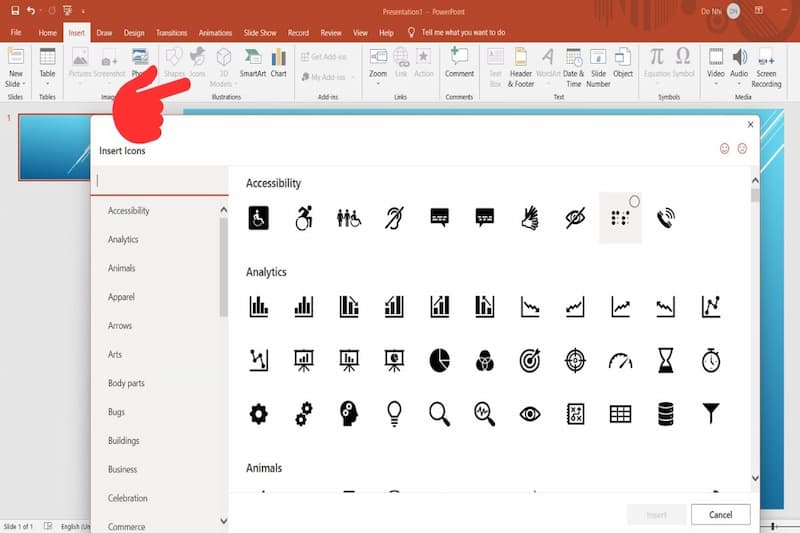Open the File tab
This screenshot has height=533, width=800.
(x=16, y=33)
